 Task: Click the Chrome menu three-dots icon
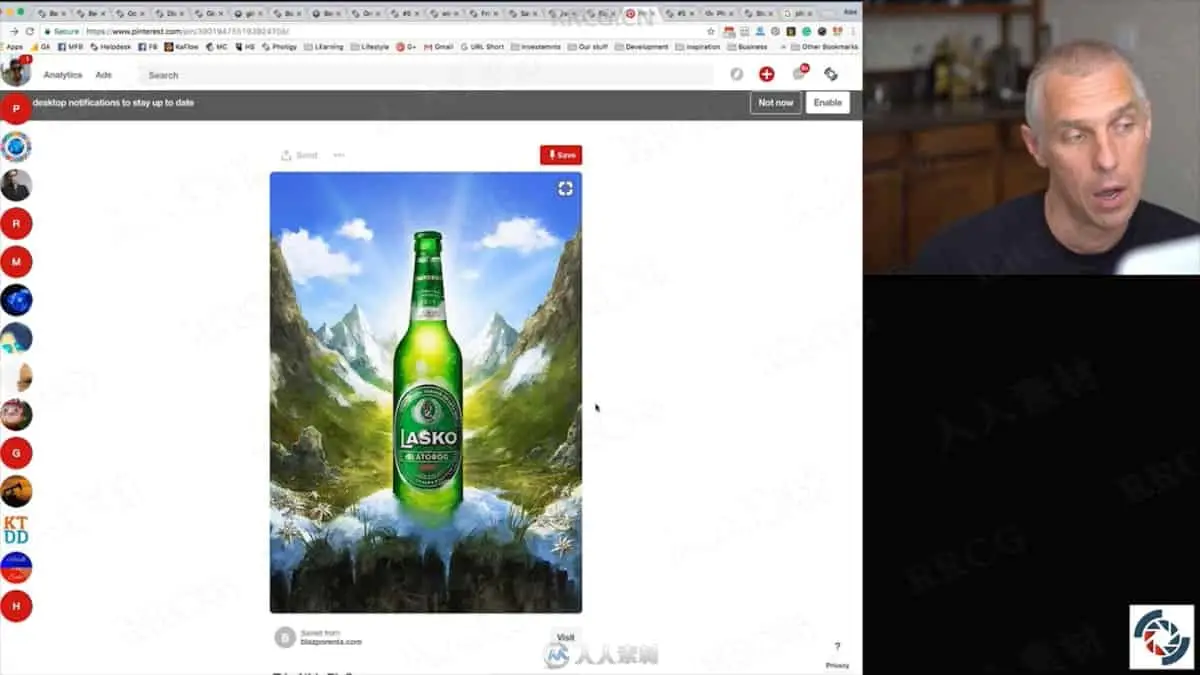[x=853, y=31]
